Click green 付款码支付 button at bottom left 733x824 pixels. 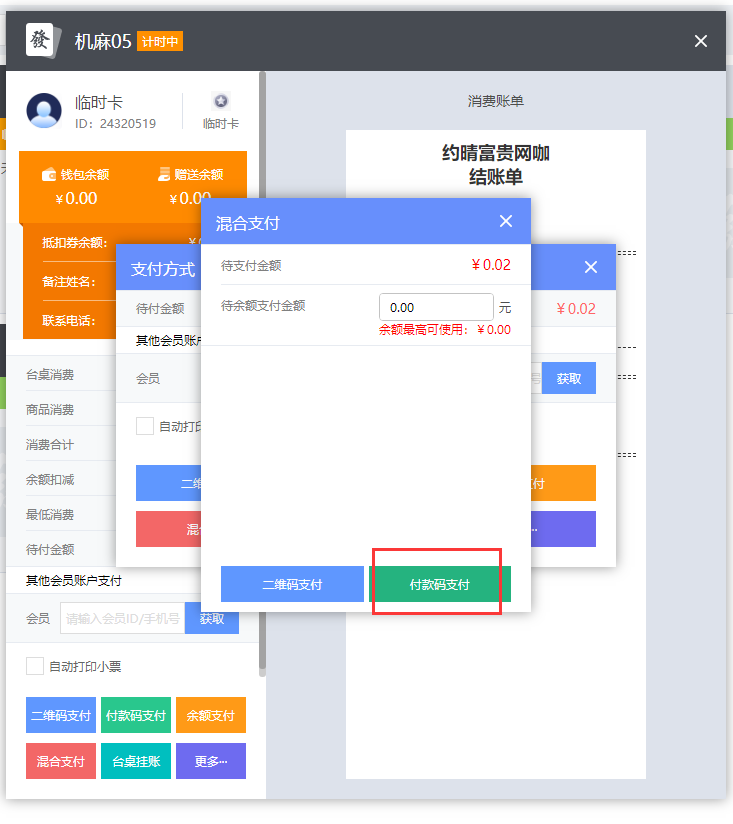(136, 715)
